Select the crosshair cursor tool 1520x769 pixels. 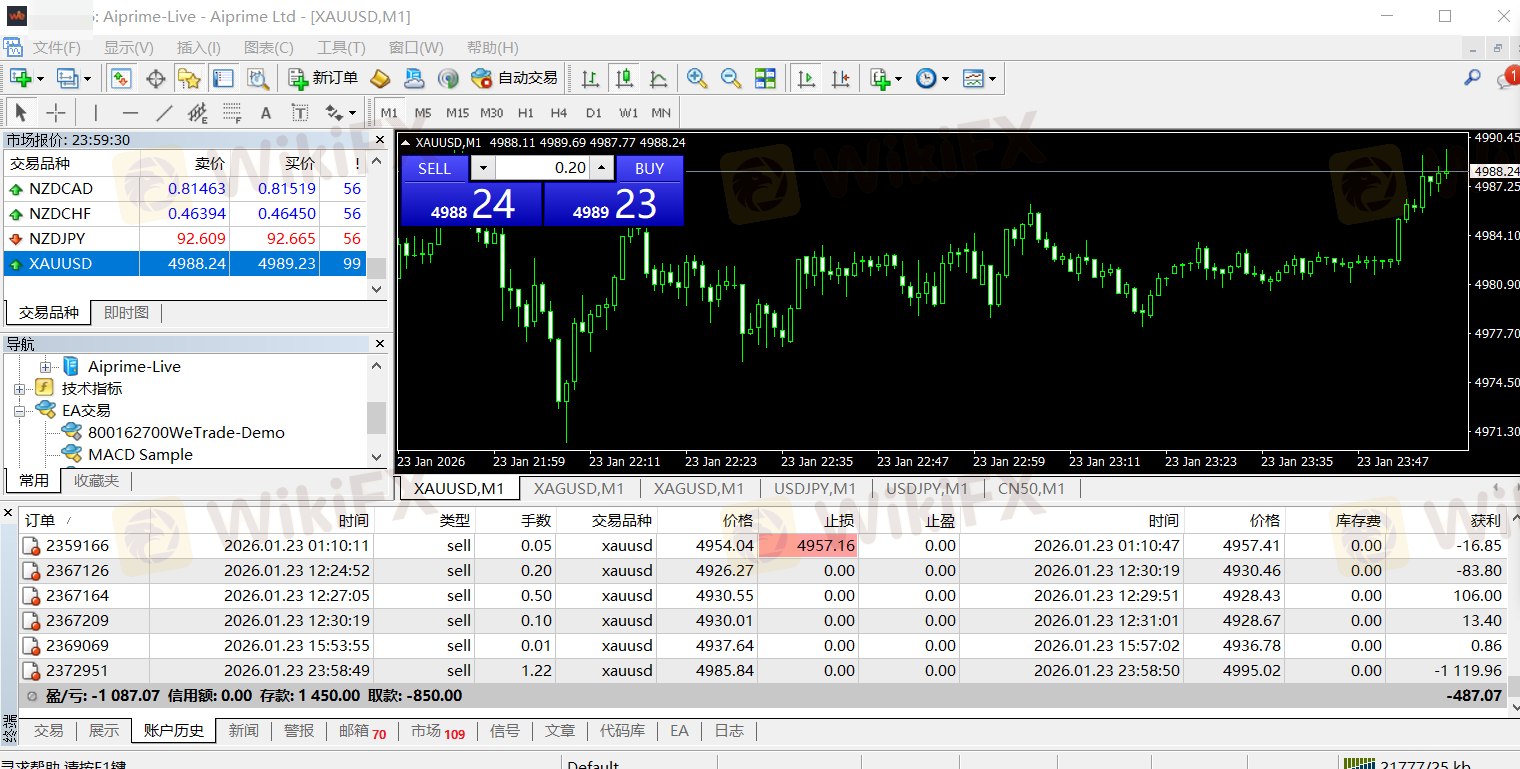[56, 112]
